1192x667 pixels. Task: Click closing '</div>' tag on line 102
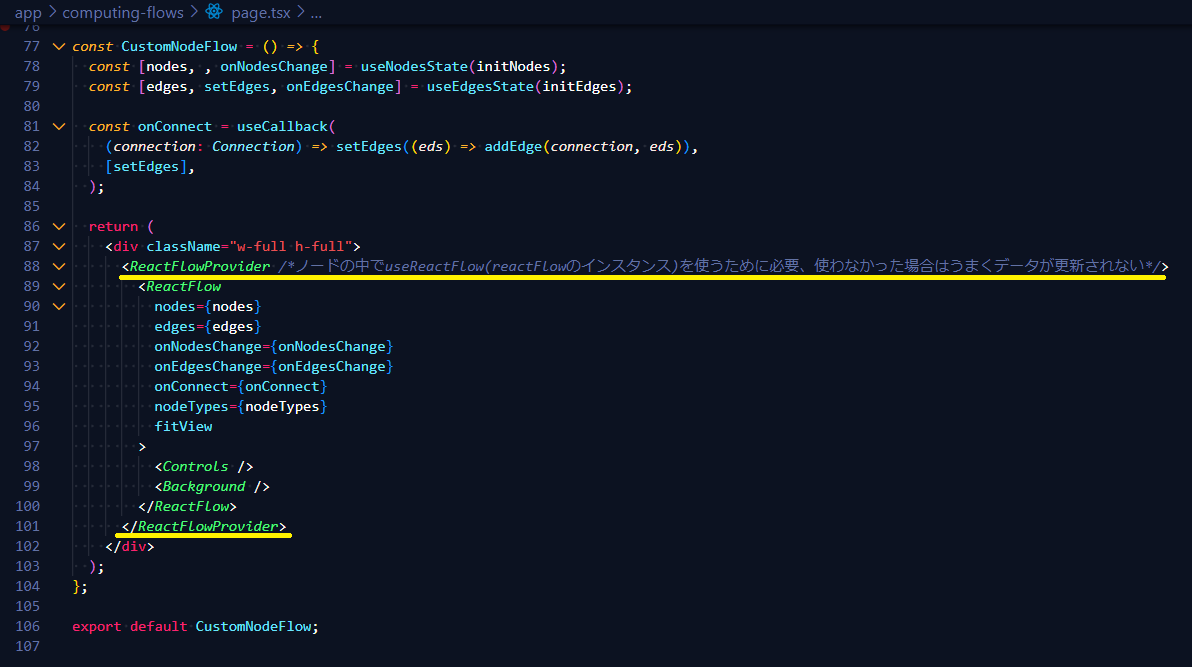(x=130, y=546)
